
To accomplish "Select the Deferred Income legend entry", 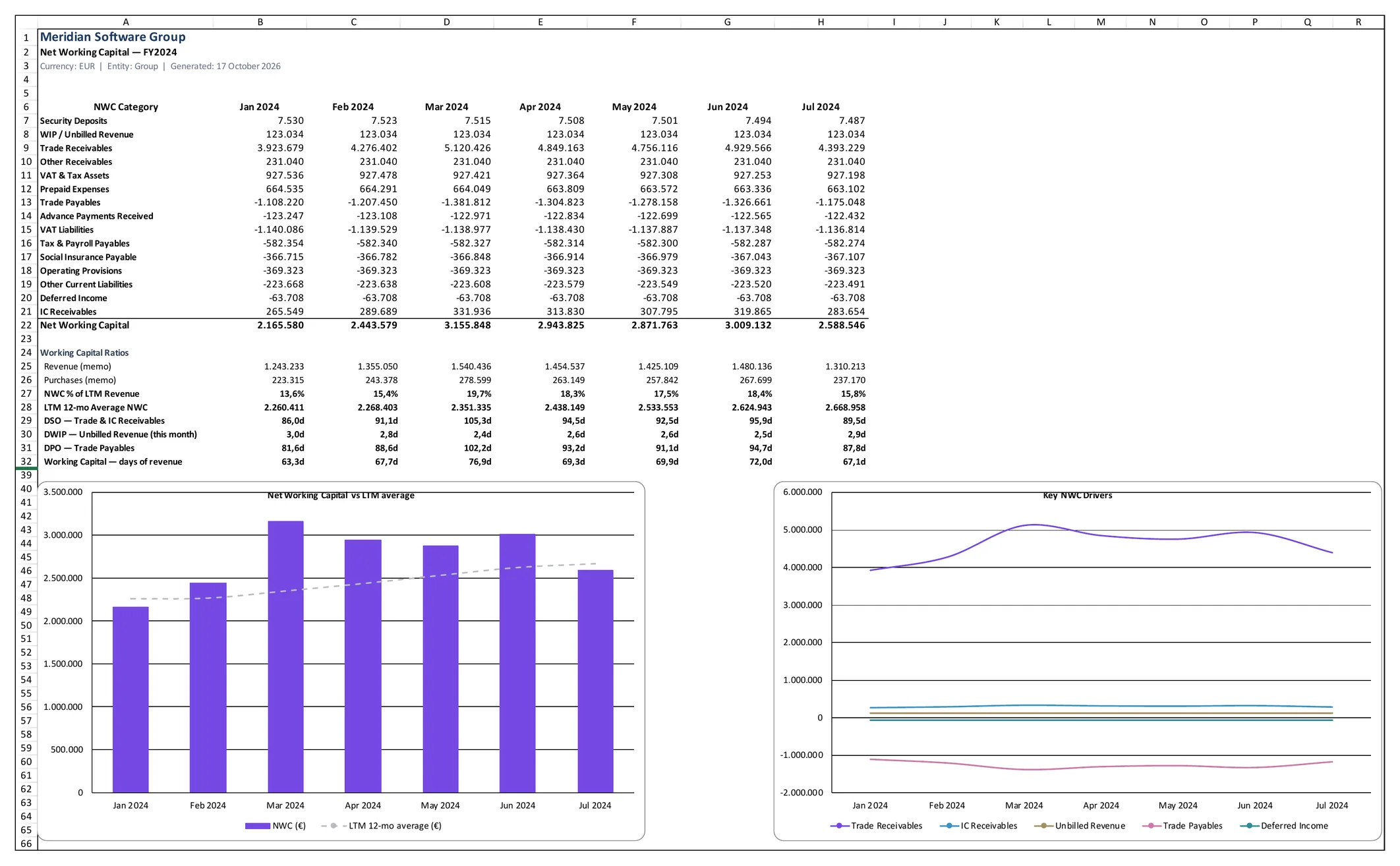I will click(x=1284, y=826).
